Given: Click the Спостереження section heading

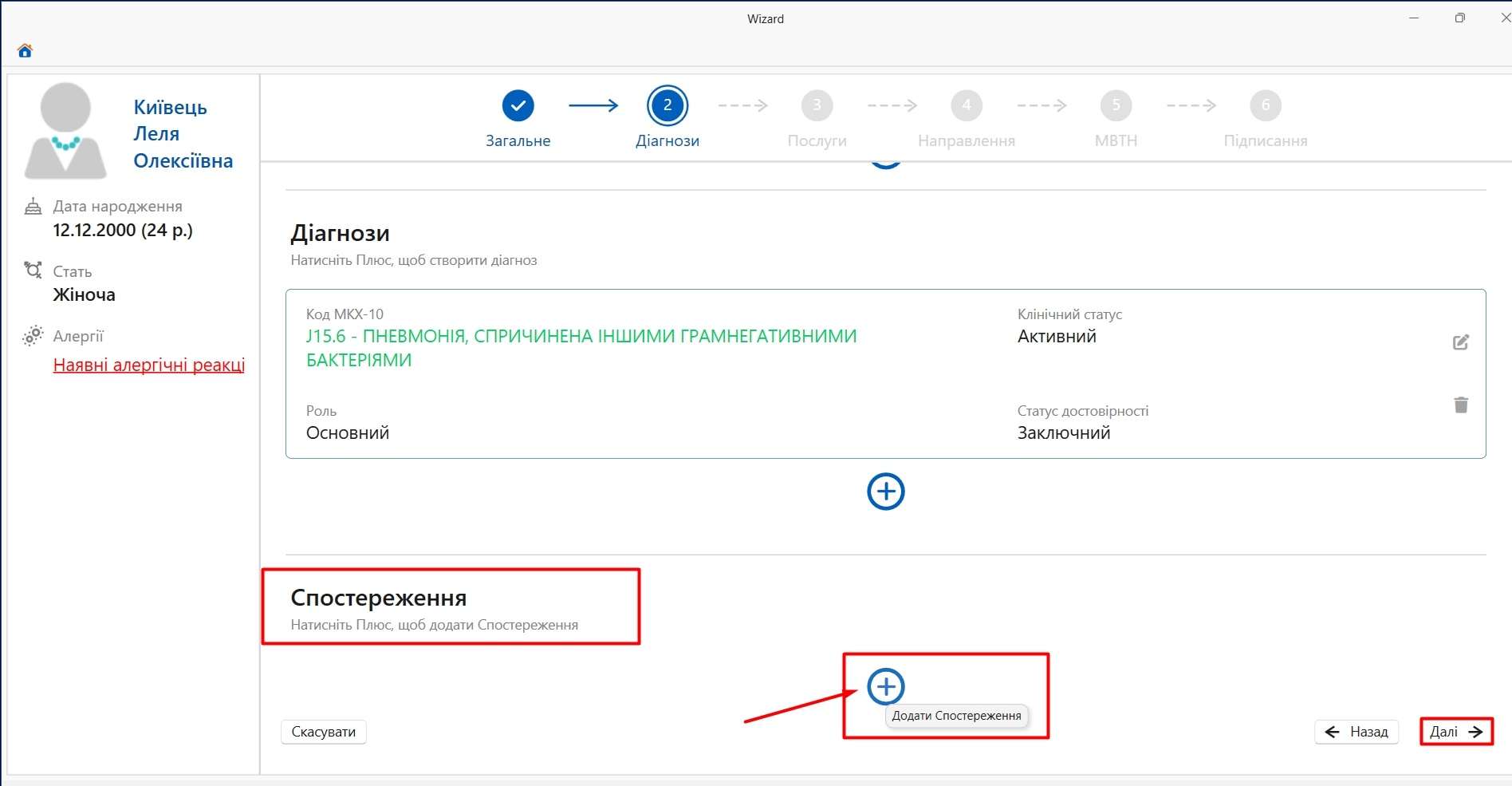Looking at the screenshot, I should click(x=379, y=598).
